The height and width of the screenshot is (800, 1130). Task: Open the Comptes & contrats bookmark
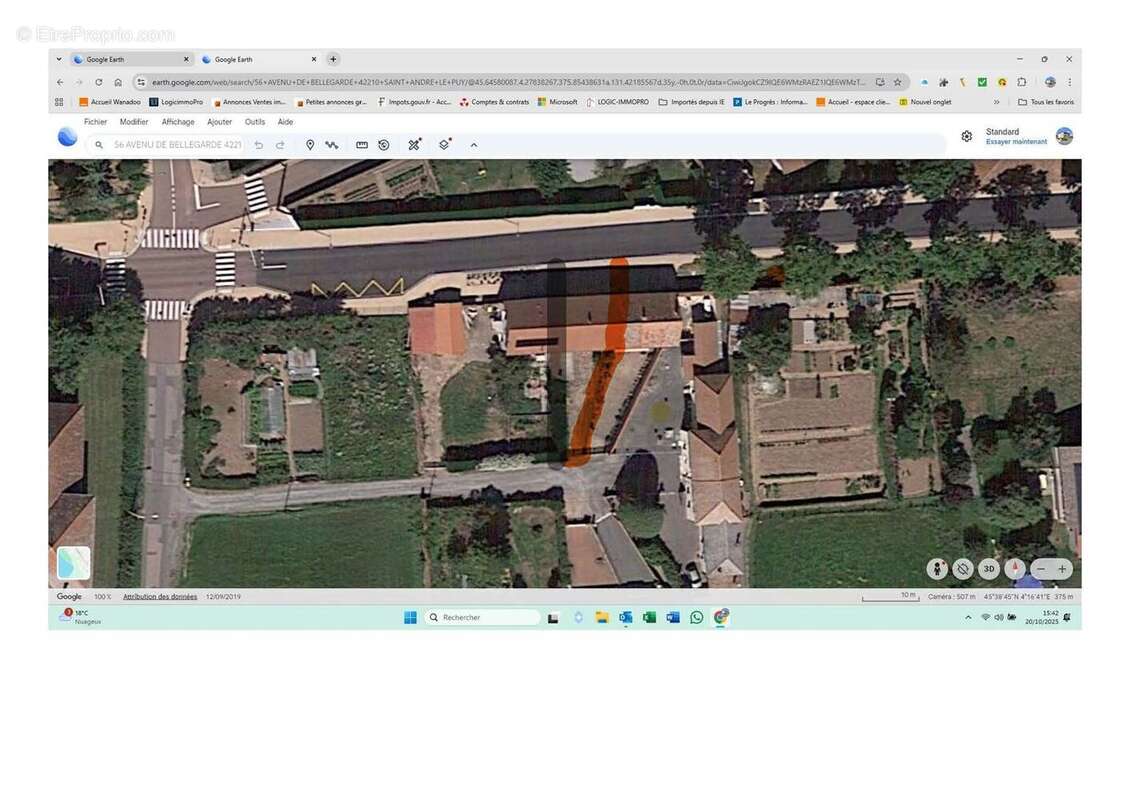coord(494,102)
